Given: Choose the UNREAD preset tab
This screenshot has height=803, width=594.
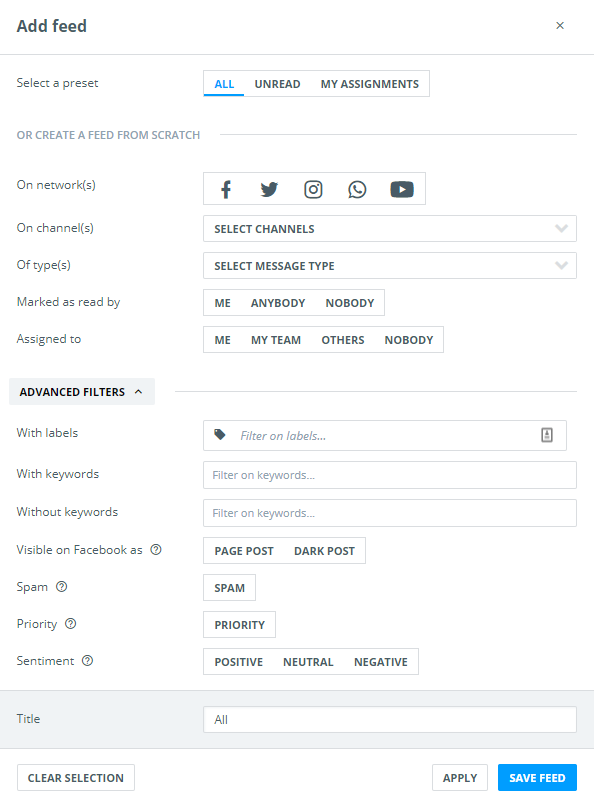Looking at the screenshot, I should [x=277, y=84].
